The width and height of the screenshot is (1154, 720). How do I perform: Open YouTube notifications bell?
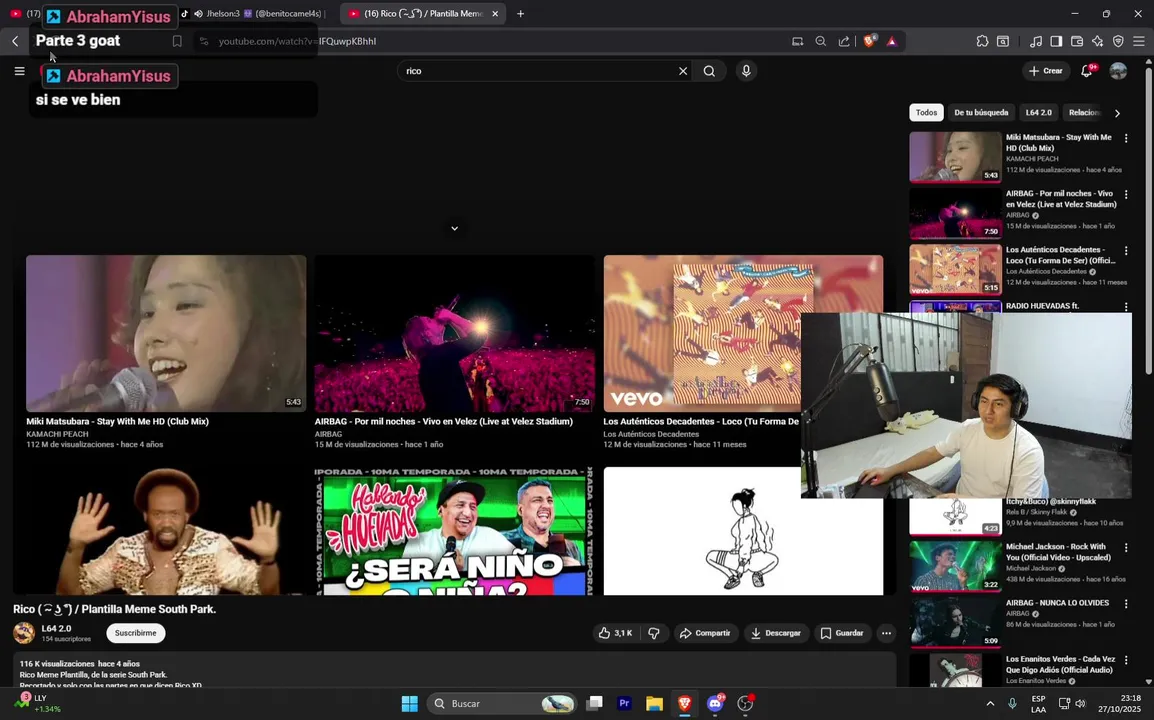pyautogui.click(x=1086, y=71)
